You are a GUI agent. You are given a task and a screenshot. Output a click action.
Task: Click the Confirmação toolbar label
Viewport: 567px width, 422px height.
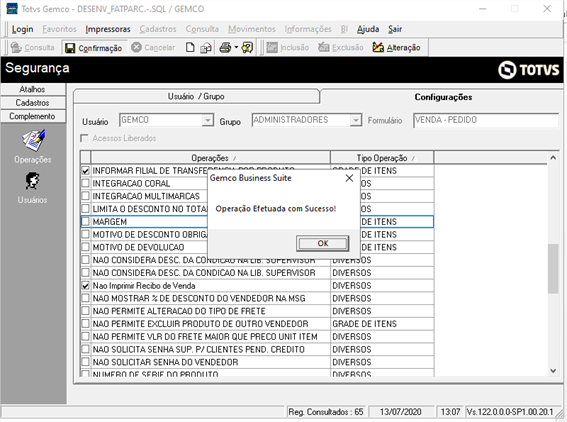100,48
